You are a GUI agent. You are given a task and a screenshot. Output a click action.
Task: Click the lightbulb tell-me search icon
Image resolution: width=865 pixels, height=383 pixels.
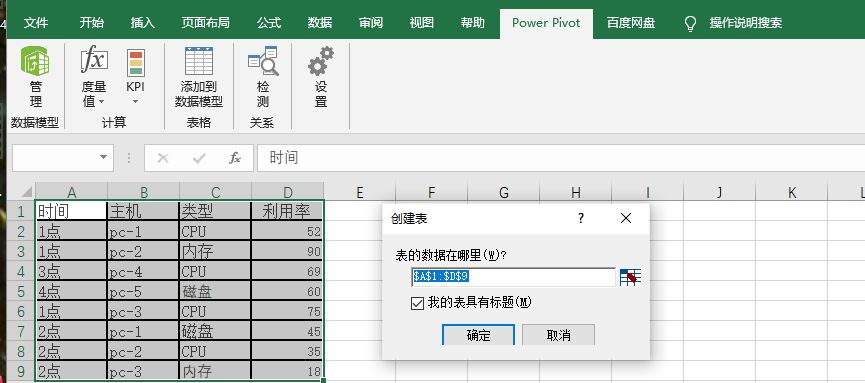click(x=690, y=23)
